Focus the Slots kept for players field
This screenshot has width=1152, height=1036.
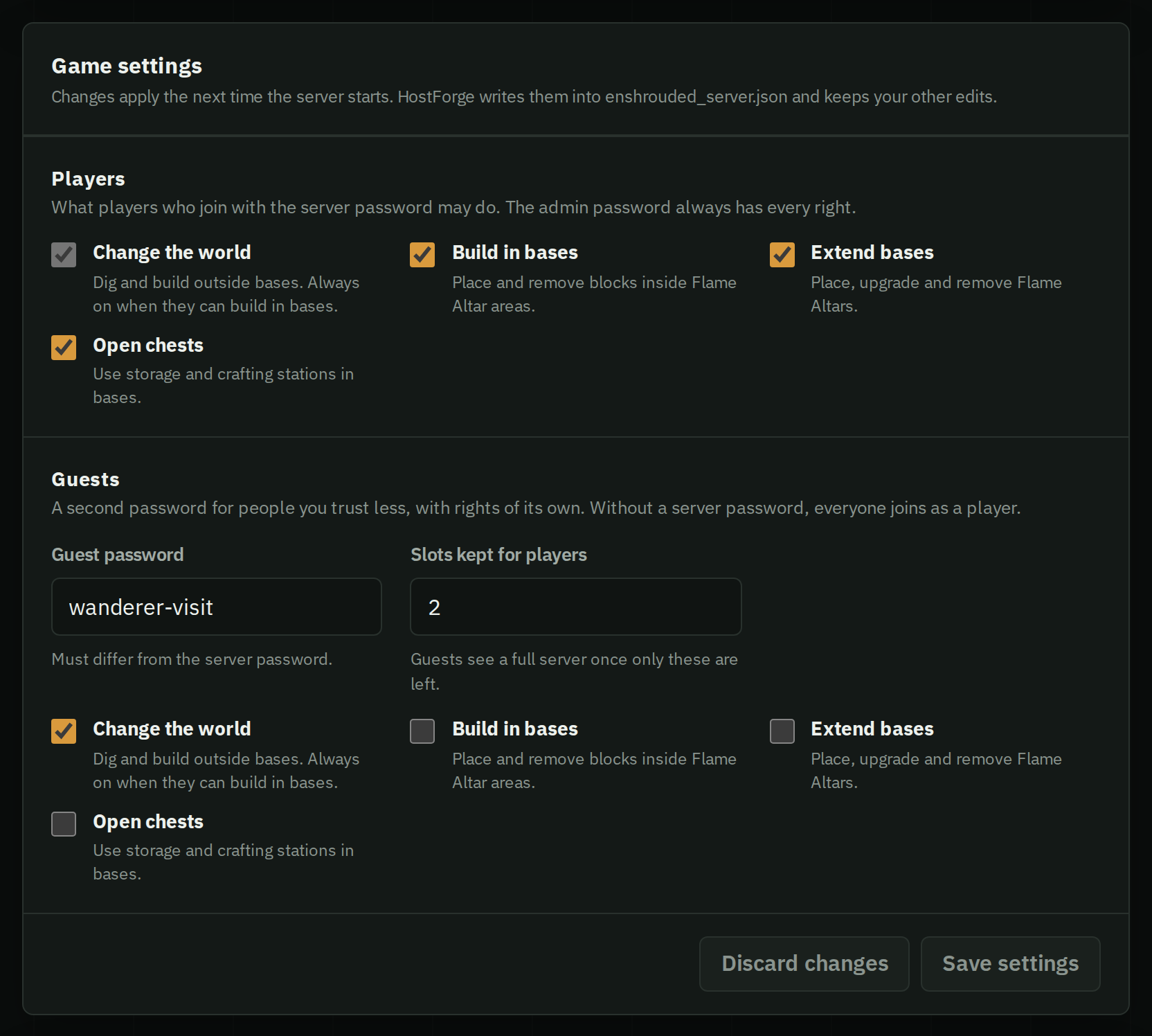pos(576,607)
